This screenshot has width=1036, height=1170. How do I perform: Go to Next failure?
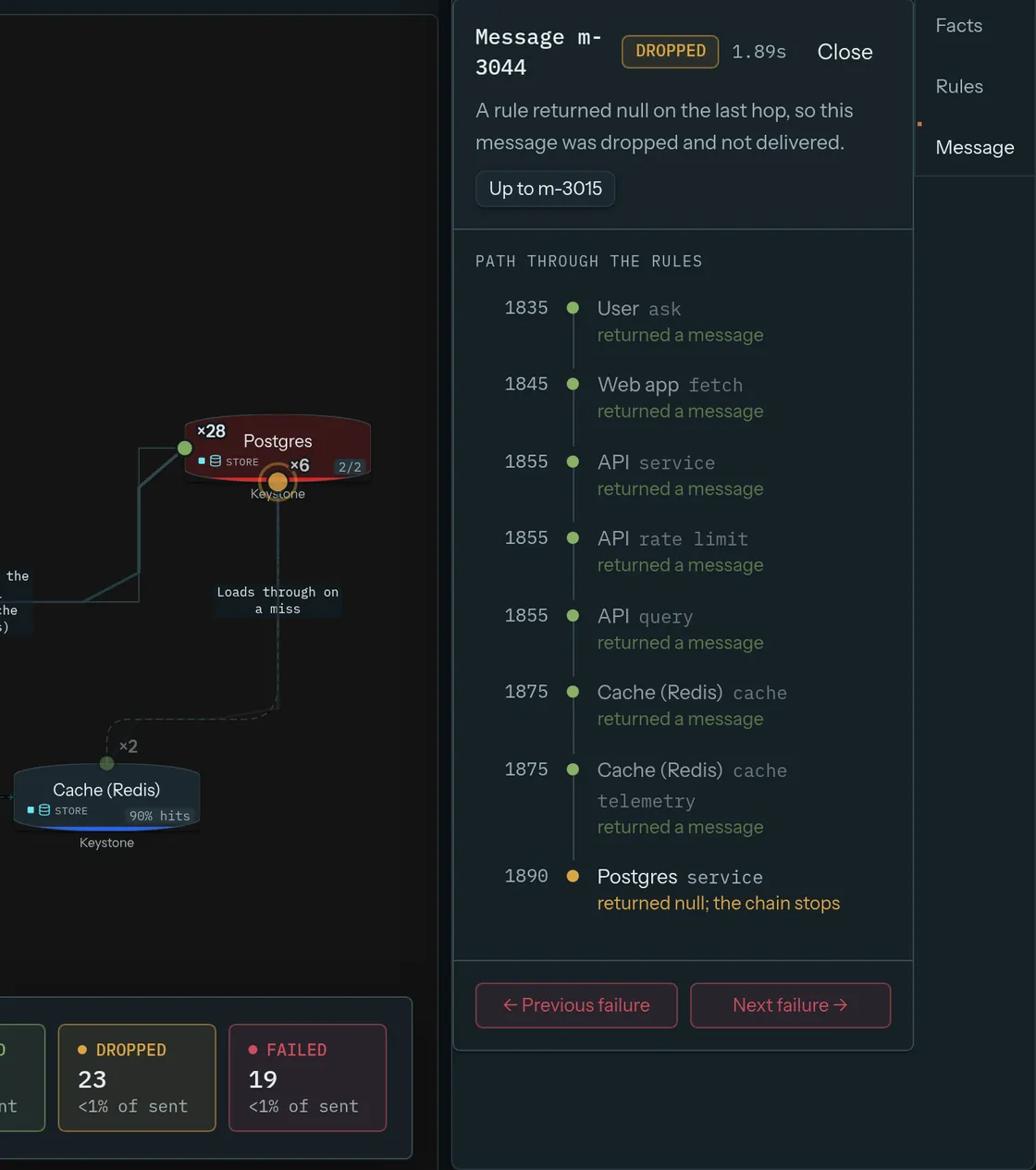790,1005
